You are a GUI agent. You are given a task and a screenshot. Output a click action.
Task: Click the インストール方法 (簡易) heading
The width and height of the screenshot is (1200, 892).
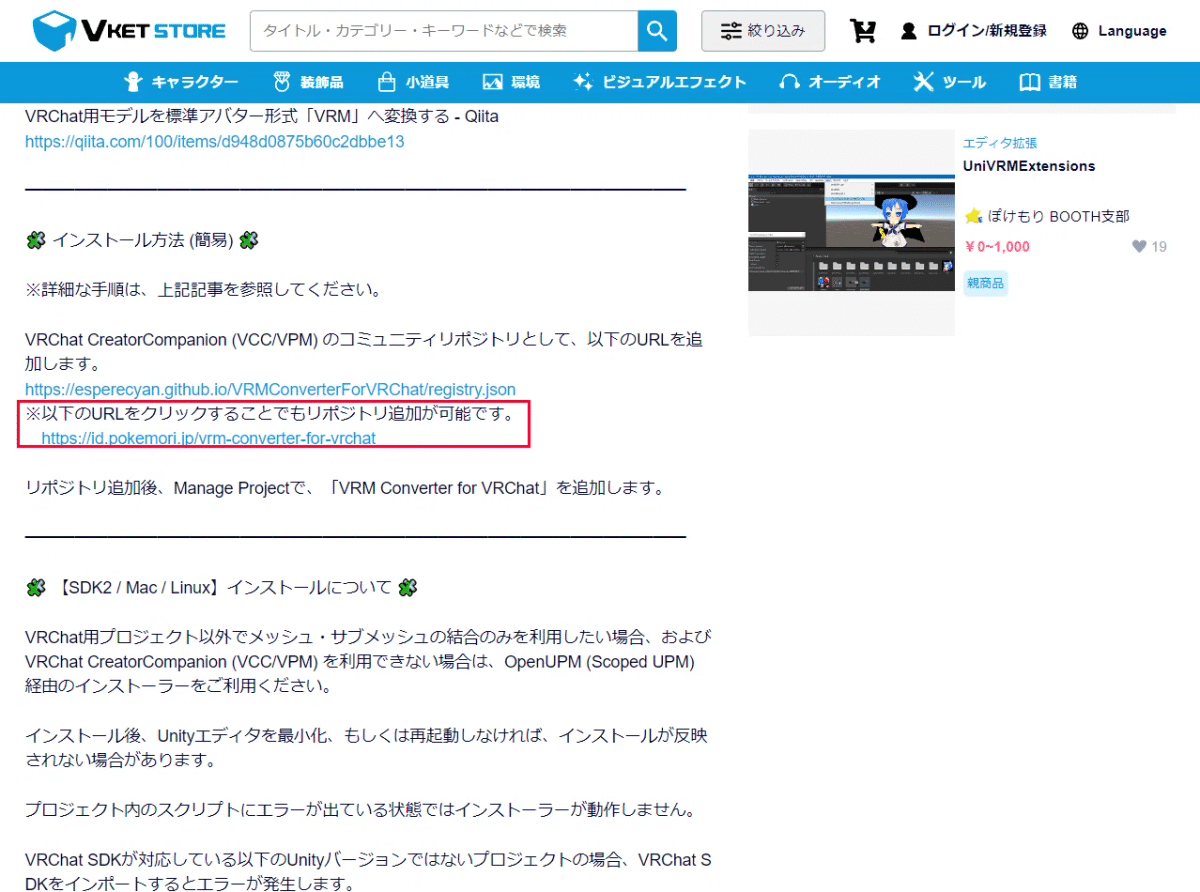pos(143,240)
